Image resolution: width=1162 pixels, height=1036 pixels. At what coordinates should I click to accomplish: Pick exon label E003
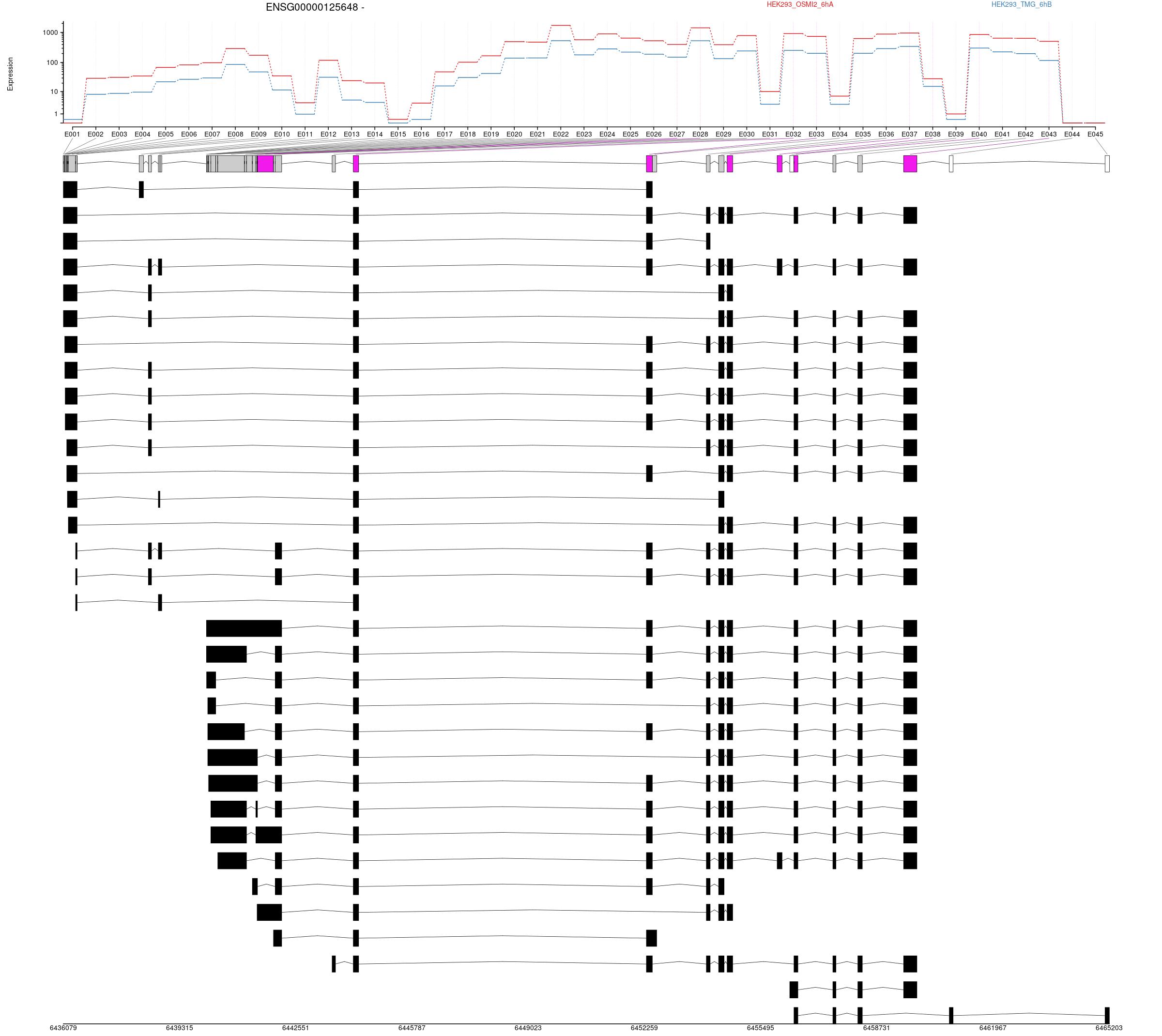coord(119,134)
